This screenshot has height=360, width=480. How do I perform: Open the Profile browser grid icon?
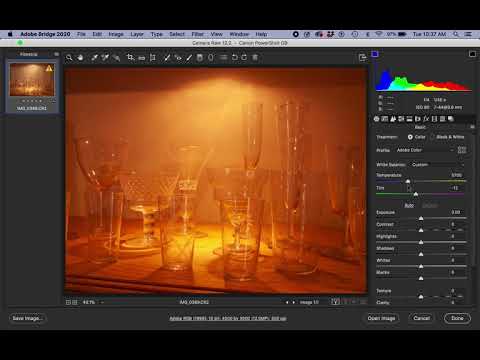click(462, 150)
